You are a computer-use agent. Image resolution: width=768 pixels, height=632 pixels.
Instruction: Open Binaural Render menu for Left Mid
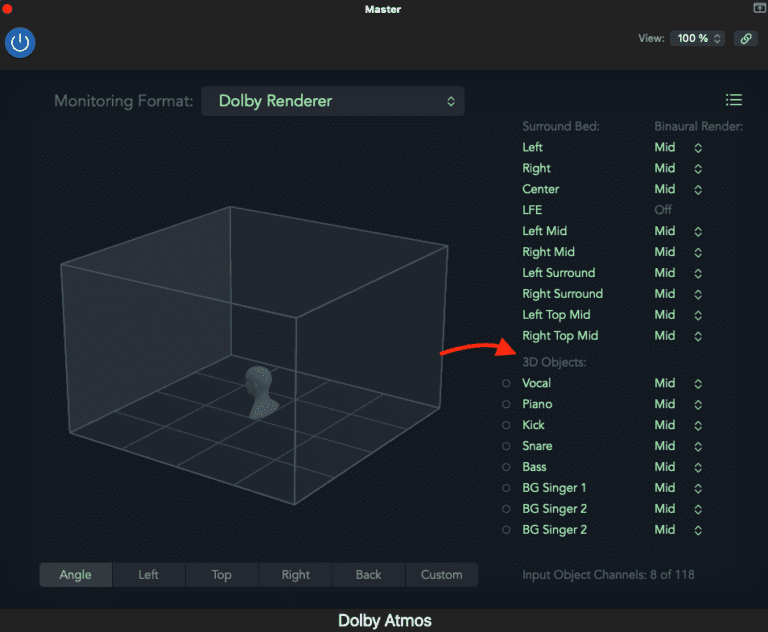point(678,231)
